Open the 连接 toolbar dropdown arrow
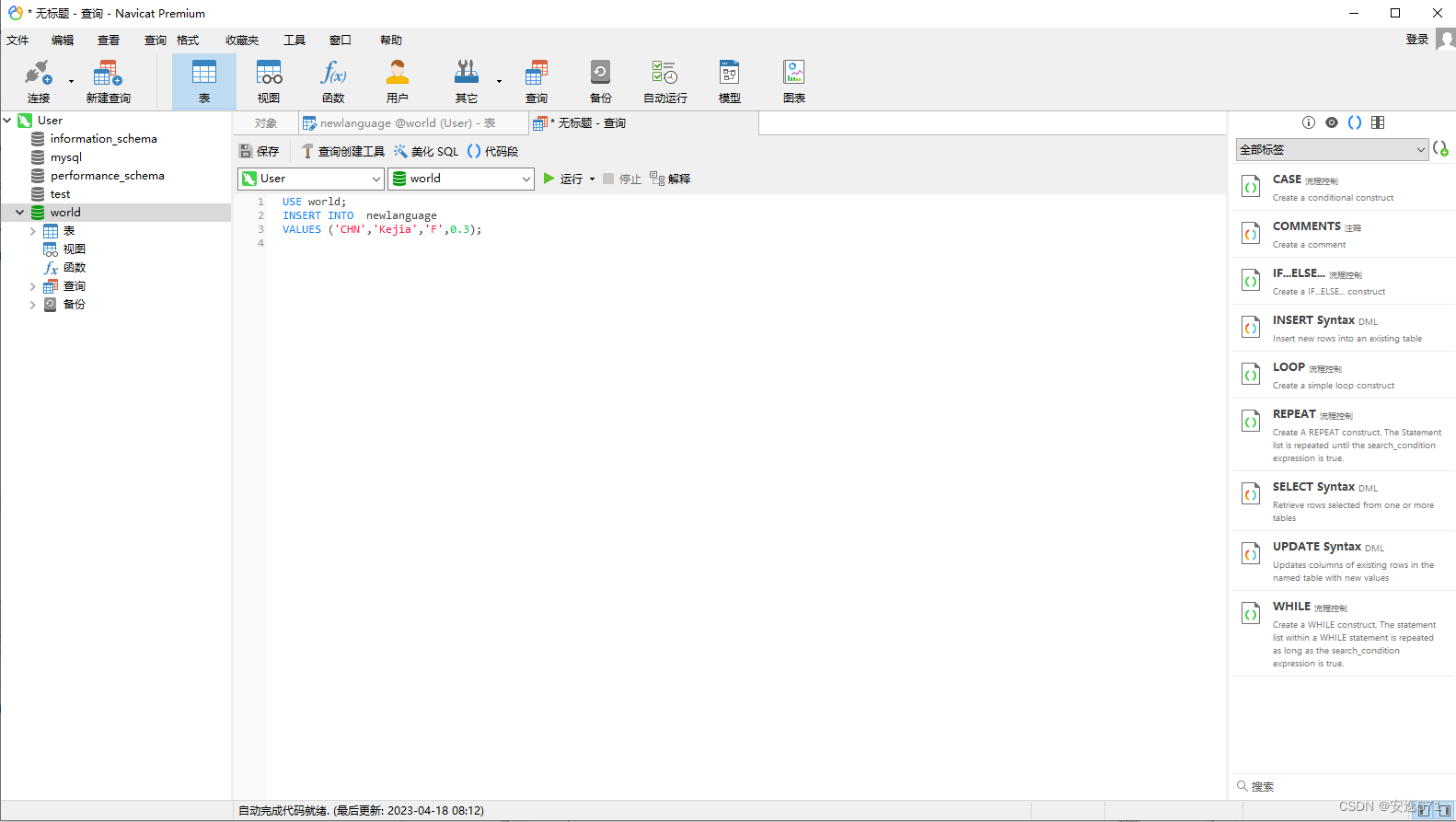 pos(71,82)
